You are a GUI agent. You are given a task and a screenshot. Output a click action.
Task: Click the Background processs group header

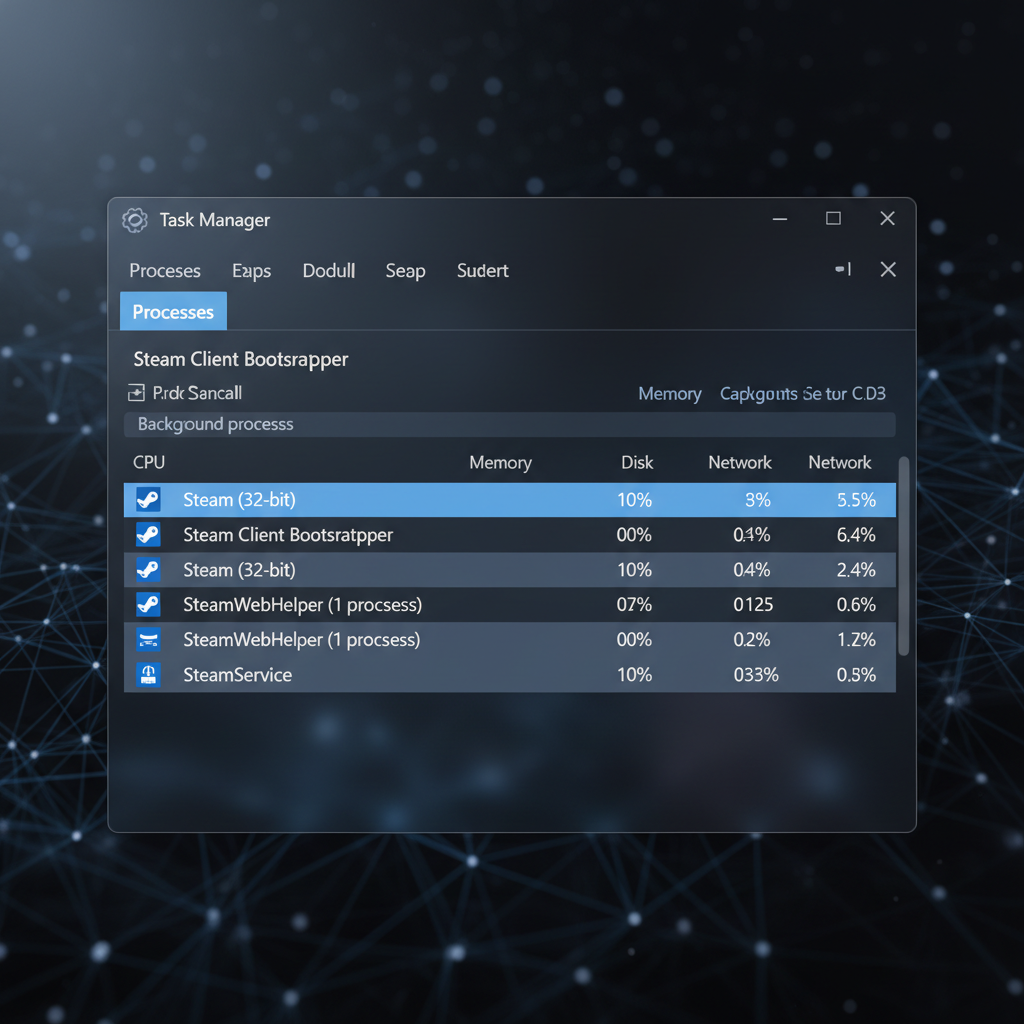click(x=509, y=424)
